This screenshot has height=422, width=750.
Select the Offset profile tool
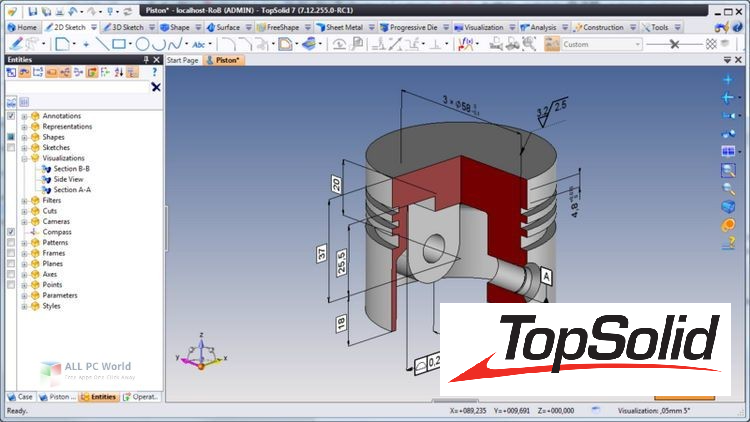pos(286,44)
